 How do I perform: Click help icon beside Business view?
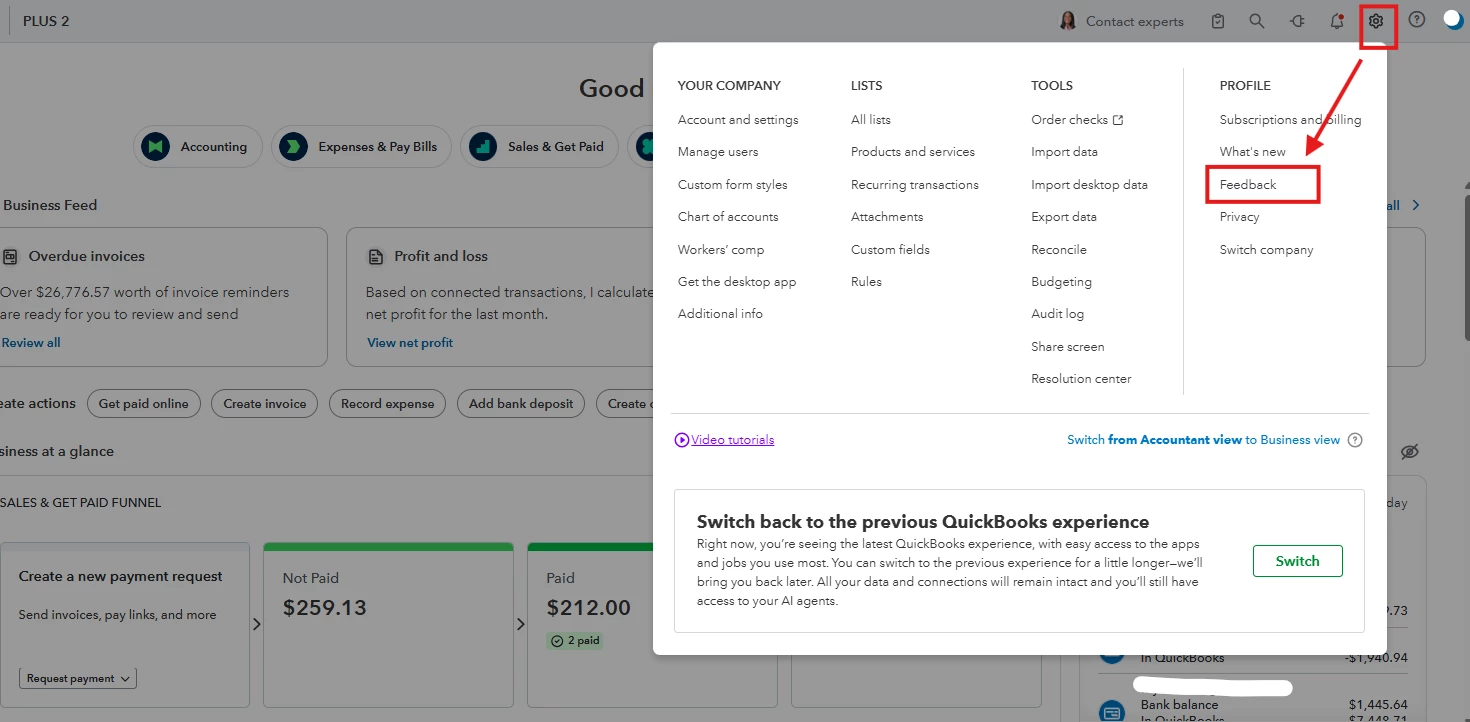(x=1355, y=440)
